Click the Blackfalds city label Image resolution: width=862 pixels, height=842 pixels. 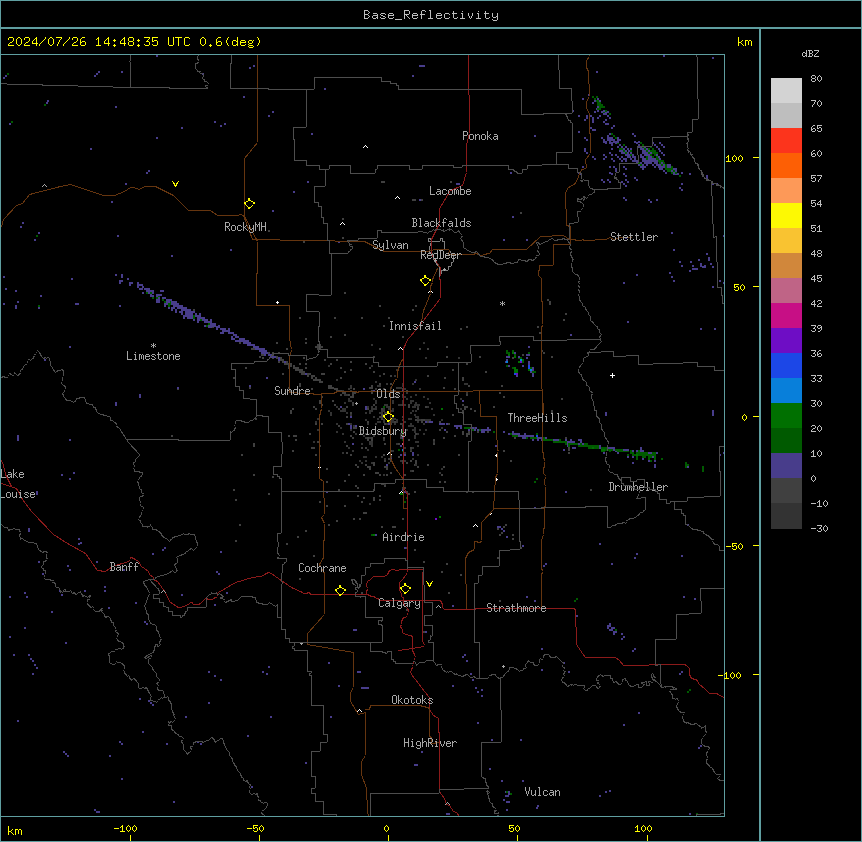click(441, 223)
